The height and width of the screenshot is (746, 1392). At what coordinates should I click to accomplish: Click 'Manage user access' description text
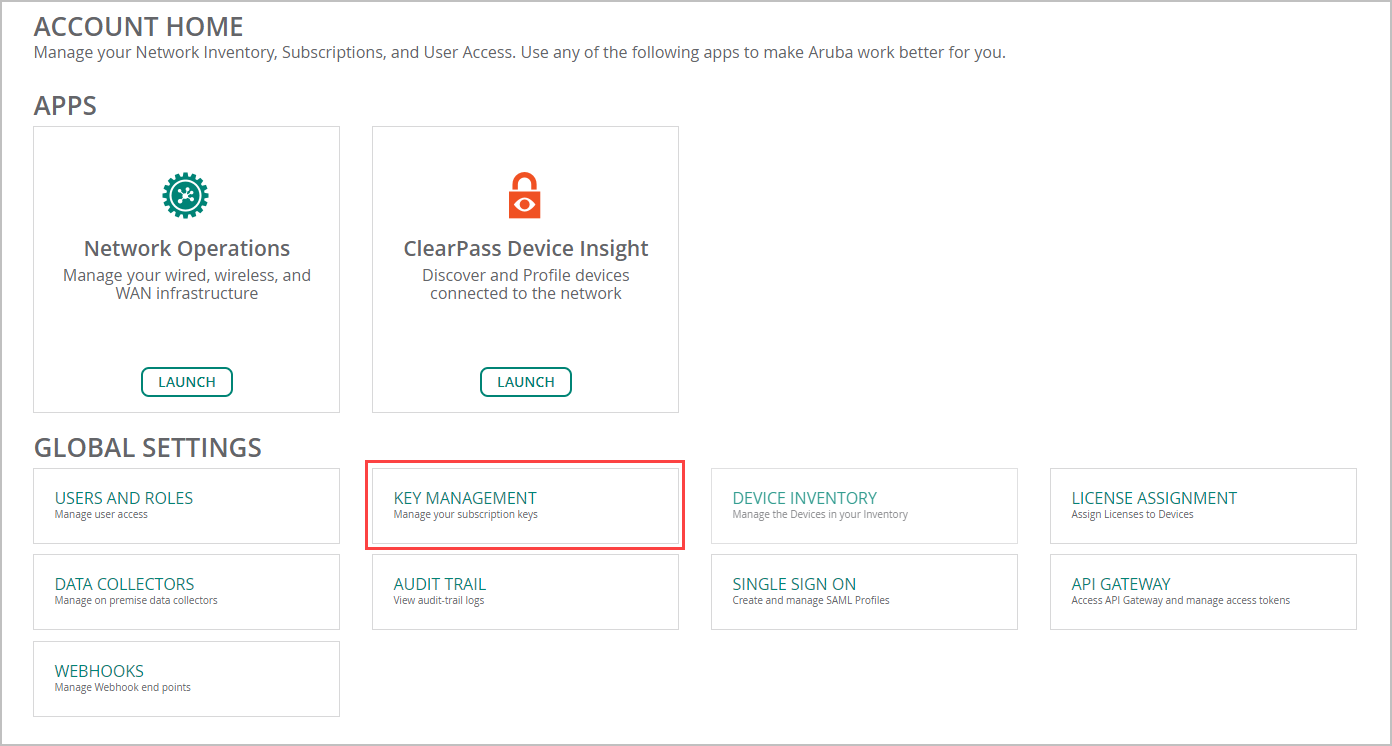(101, 515)
